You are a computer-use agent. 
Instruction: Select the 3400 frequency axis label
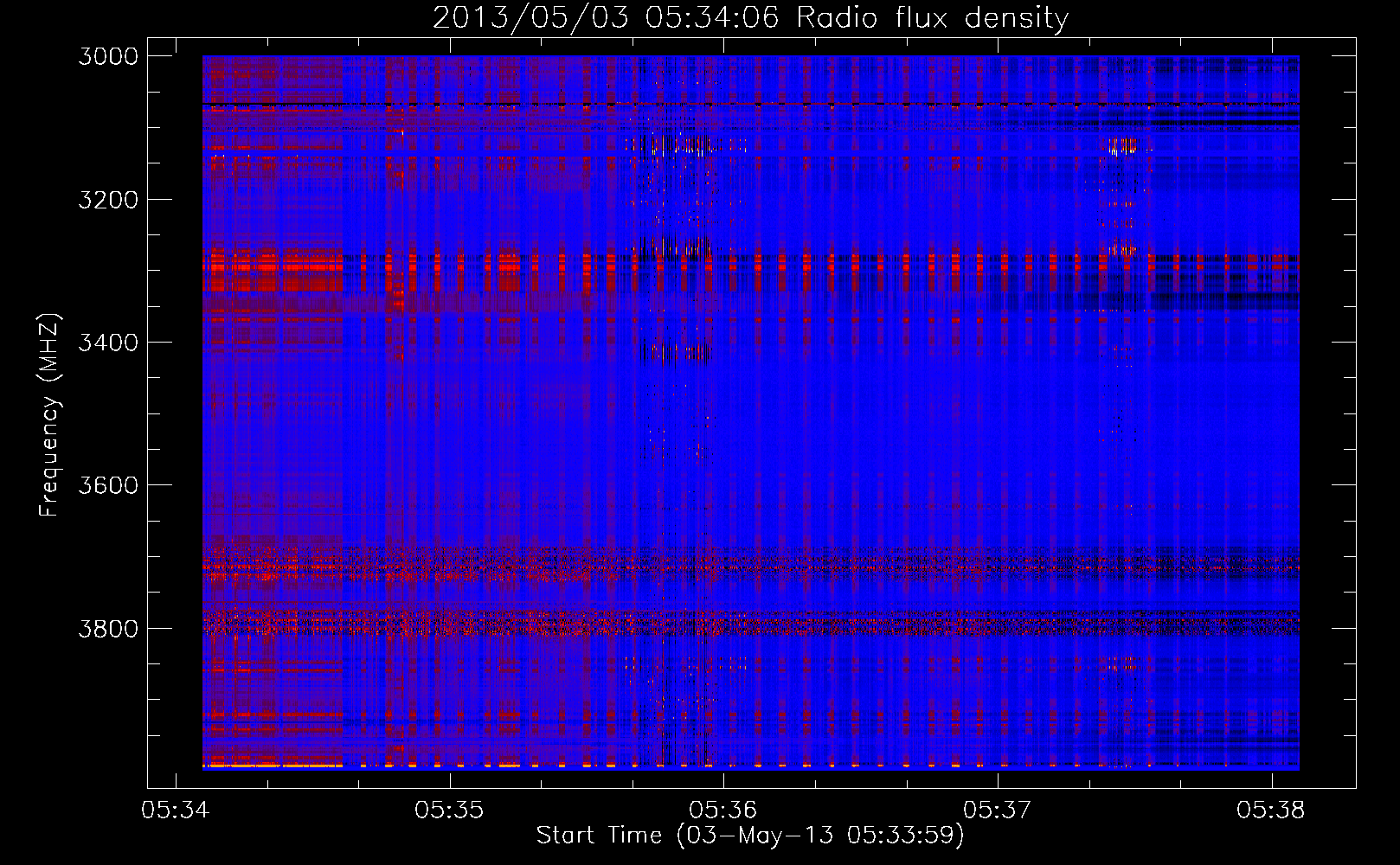point(108,343)
